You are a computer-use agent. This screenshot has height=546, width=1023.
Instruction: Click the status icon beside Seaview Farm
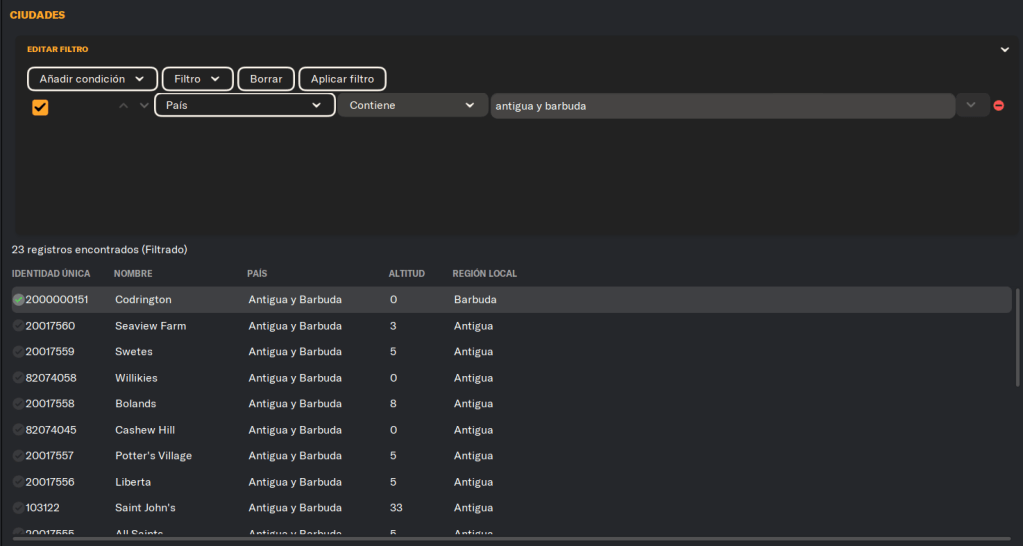(18, 326)
